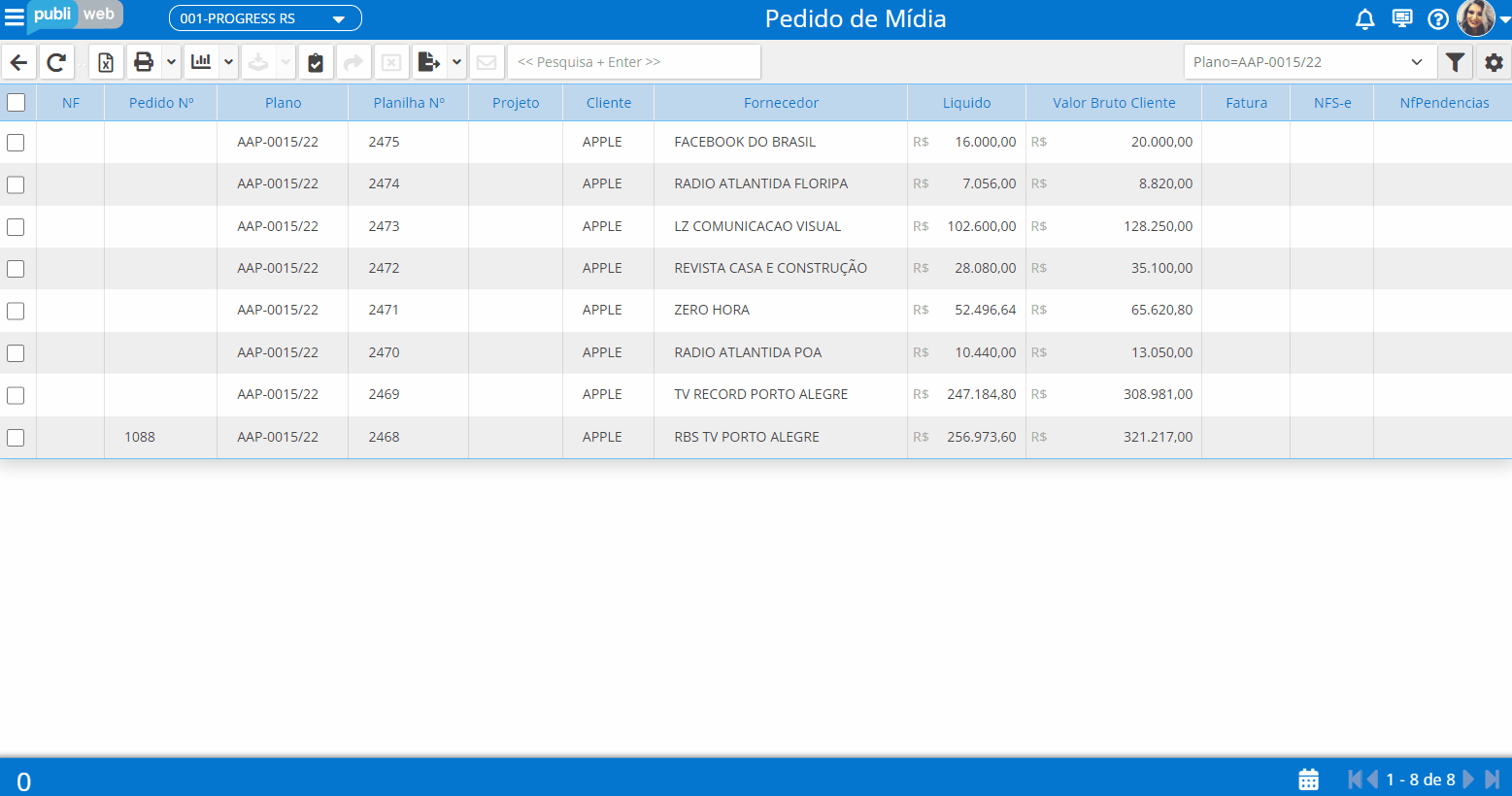Open the settings gear
This screenshot has height=796, width=1512.
point(1494,62)
